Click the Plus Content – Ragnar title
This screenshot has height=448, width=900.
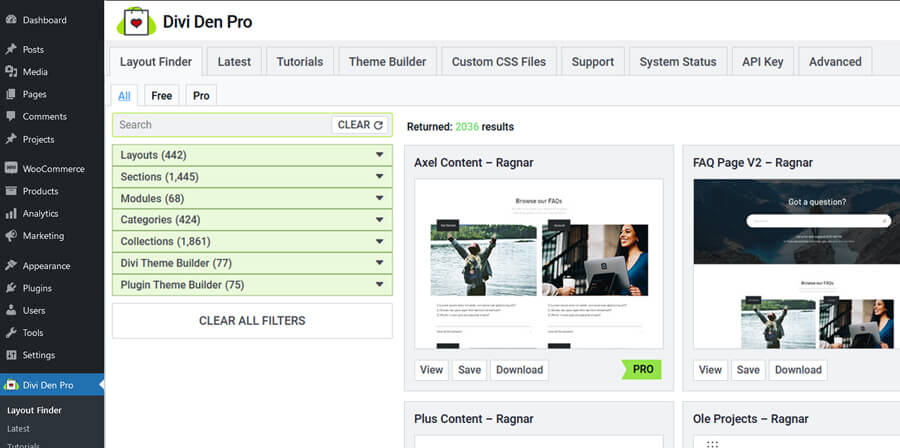coord(474,419)
